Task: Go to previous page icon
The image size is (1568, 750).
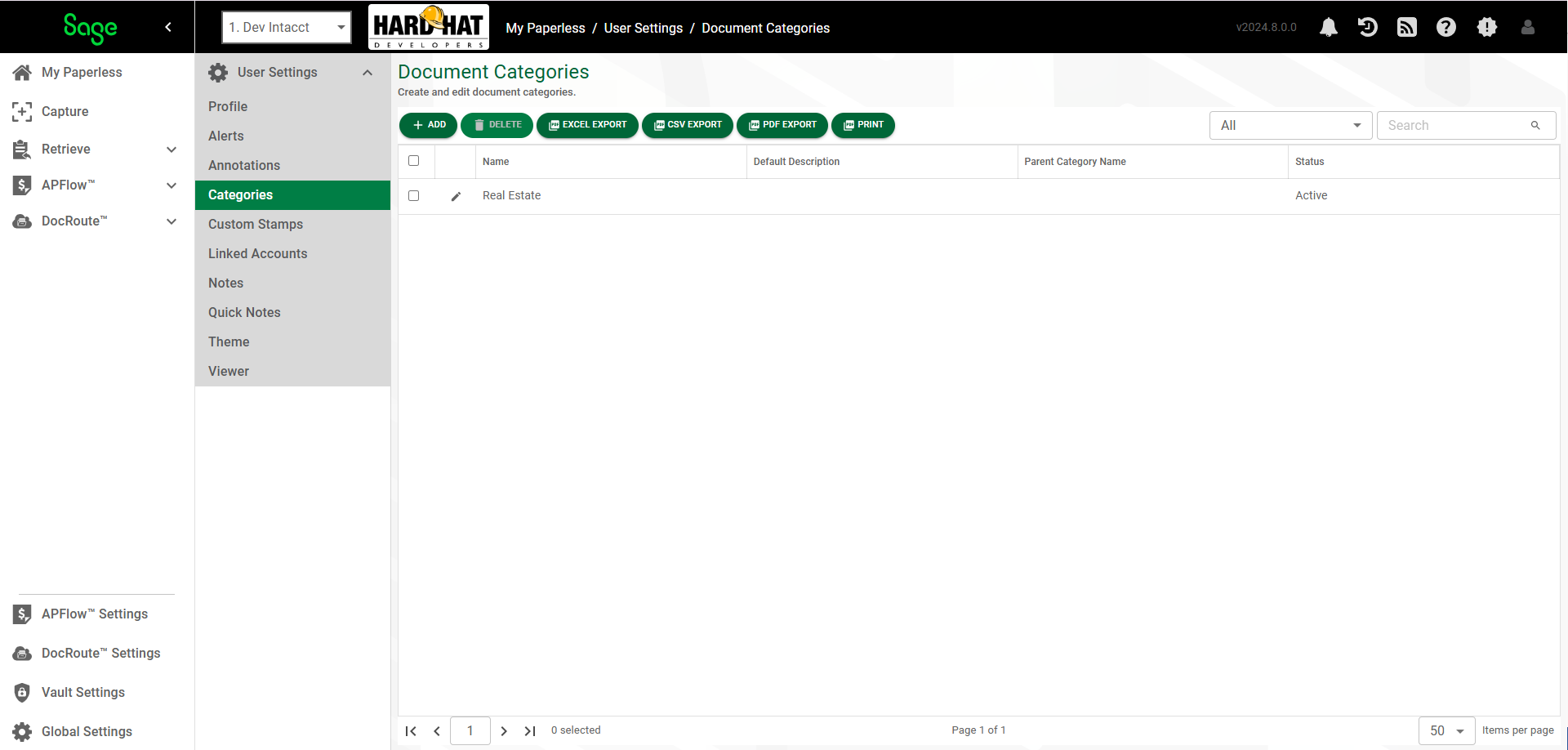Action: [437, 731]
